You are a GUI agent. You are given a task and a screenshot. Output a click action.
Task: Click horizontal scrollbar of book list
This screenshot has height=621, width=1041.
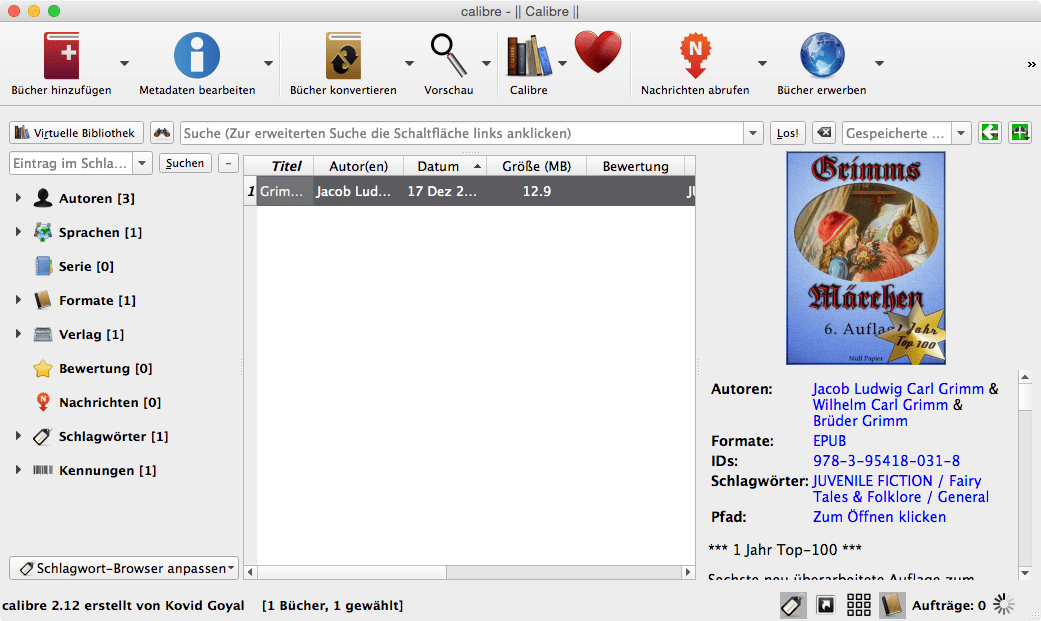click(352, 572)
